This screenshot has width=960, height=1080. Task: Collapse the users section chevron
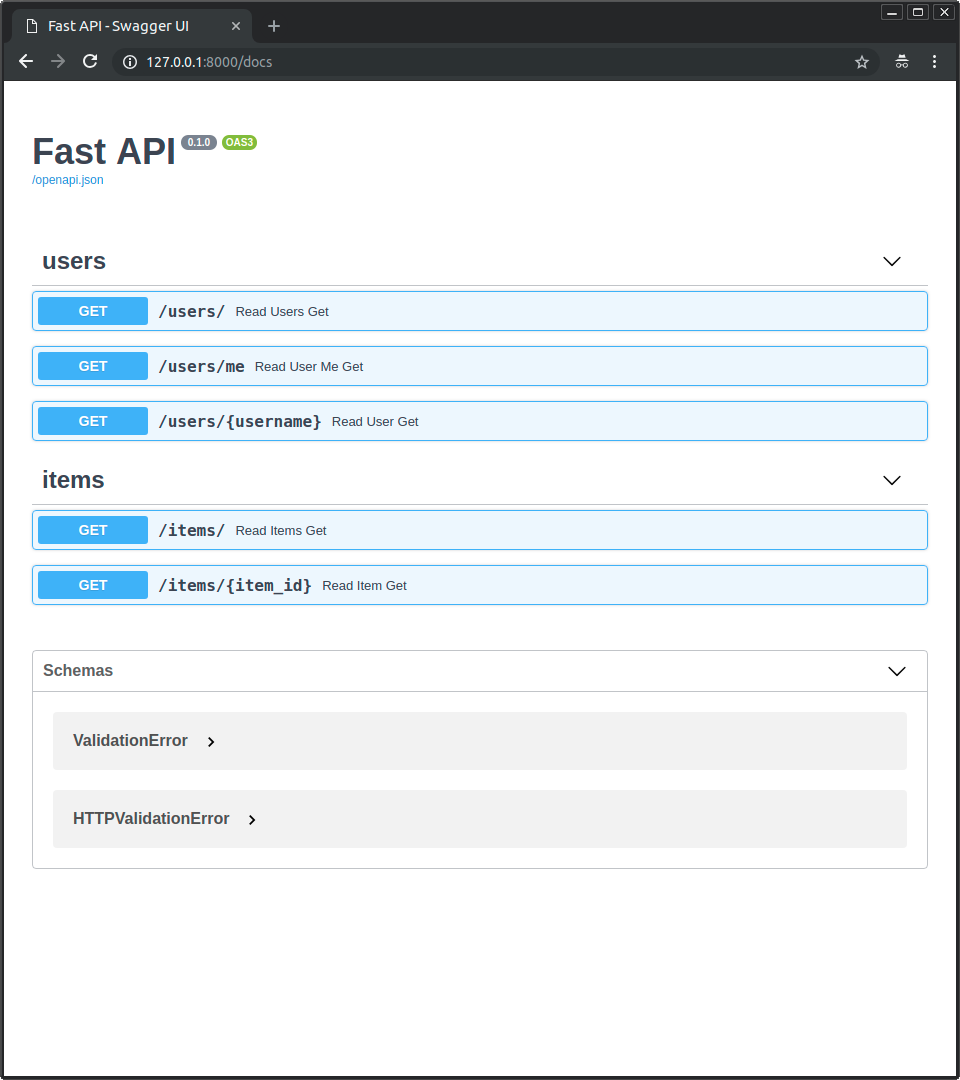[x=892, y=261]
